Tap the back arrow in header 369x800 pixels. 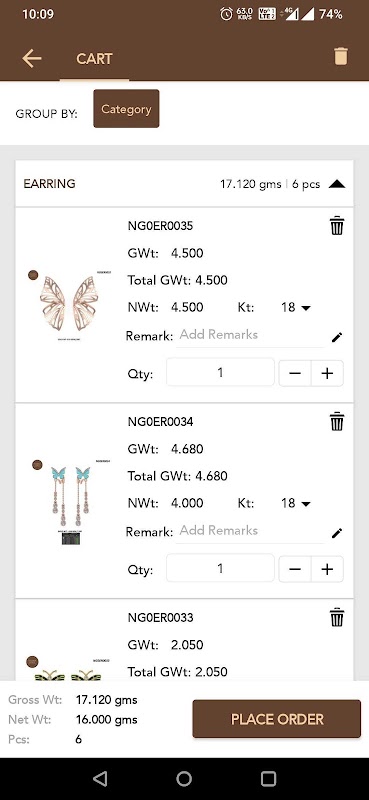click(32, 58)
